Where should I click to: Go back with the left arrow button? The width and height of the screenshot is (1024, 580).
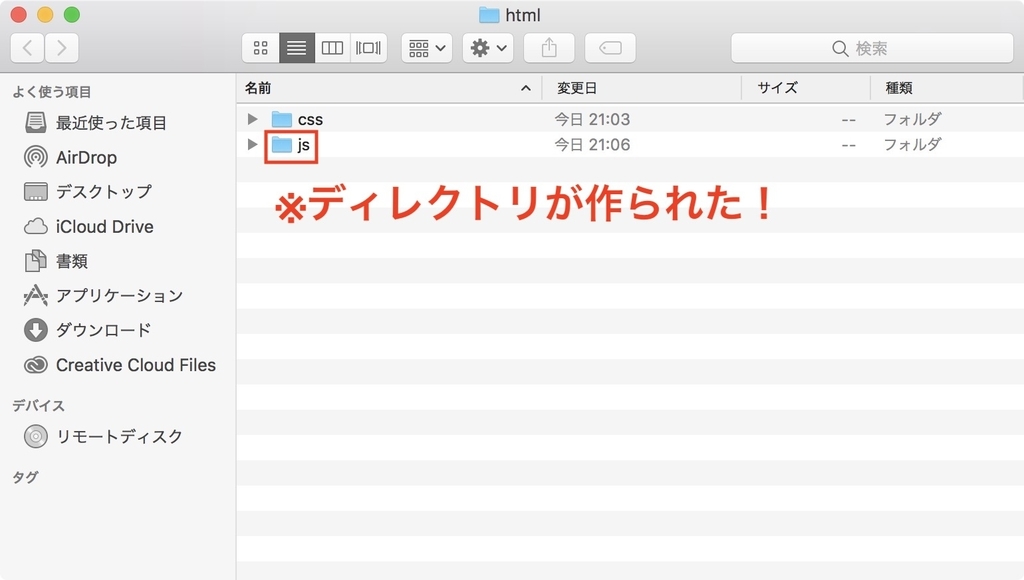(x=27, y=48)
